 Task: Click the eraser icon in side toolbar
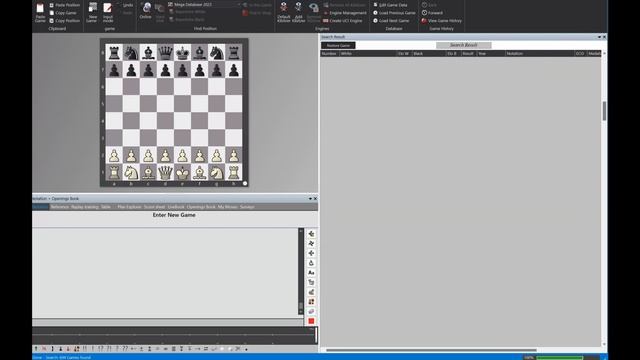311,311
